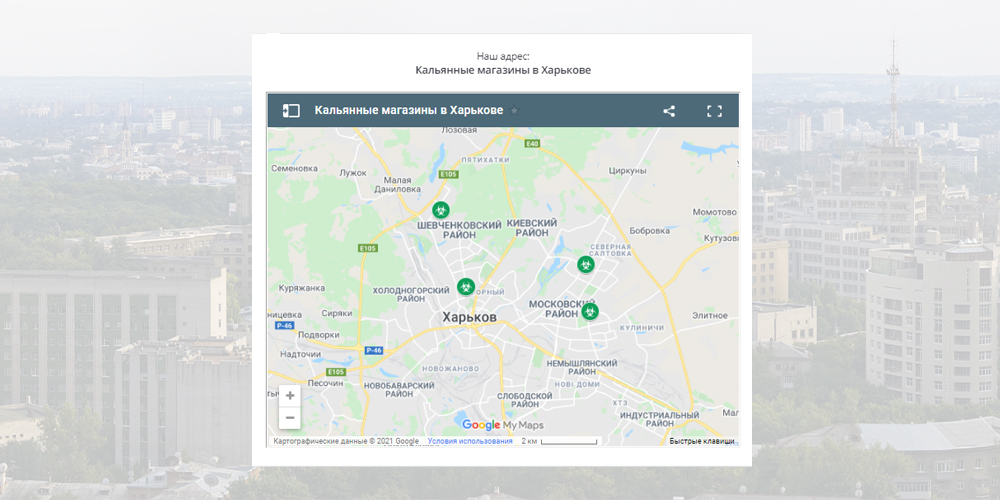
Task: Click the Картографические данные © 2021 Google text
Action: point(346,441)
